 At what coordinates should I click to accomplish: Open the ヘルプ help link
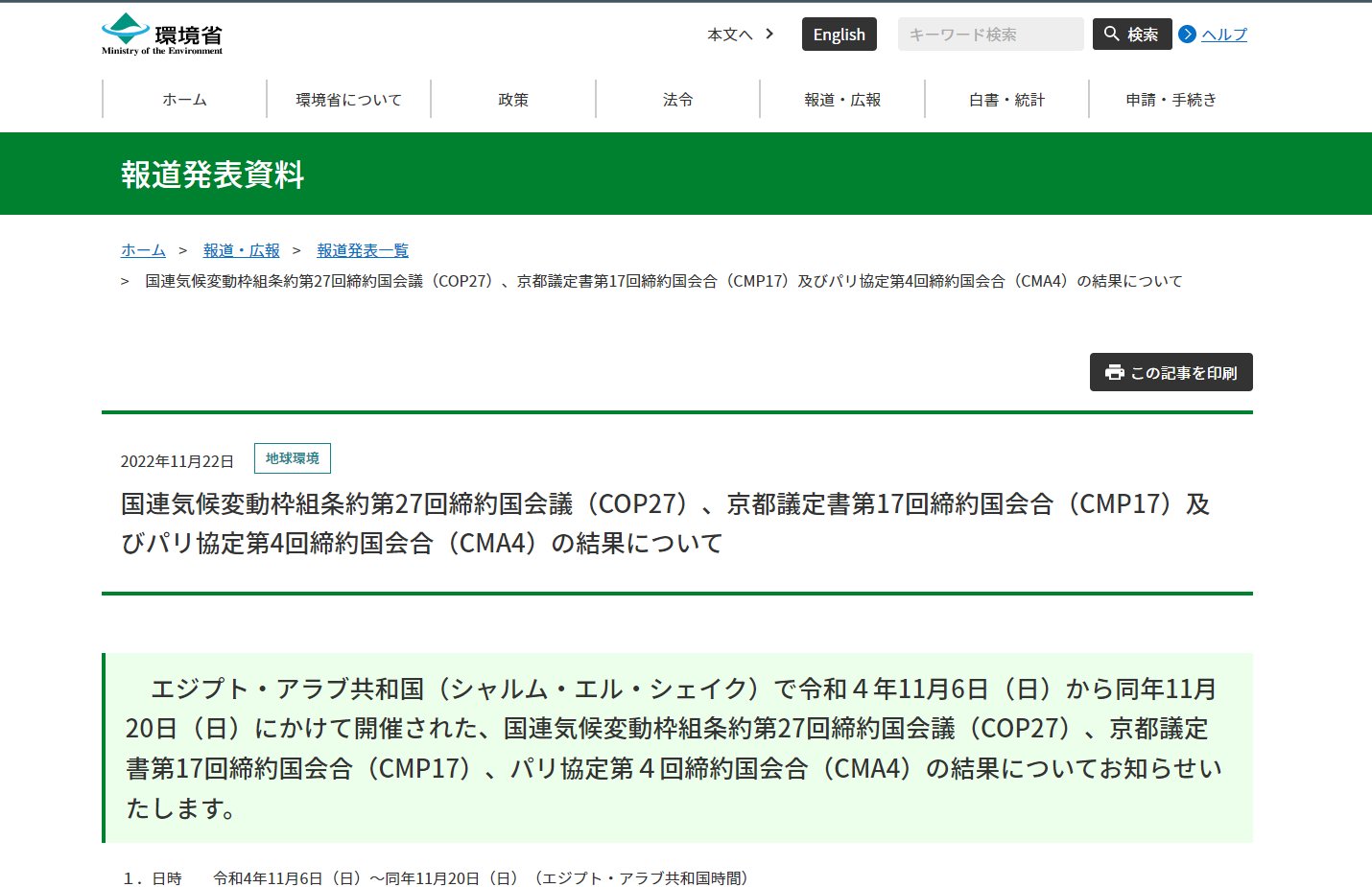pos(1223,35)
